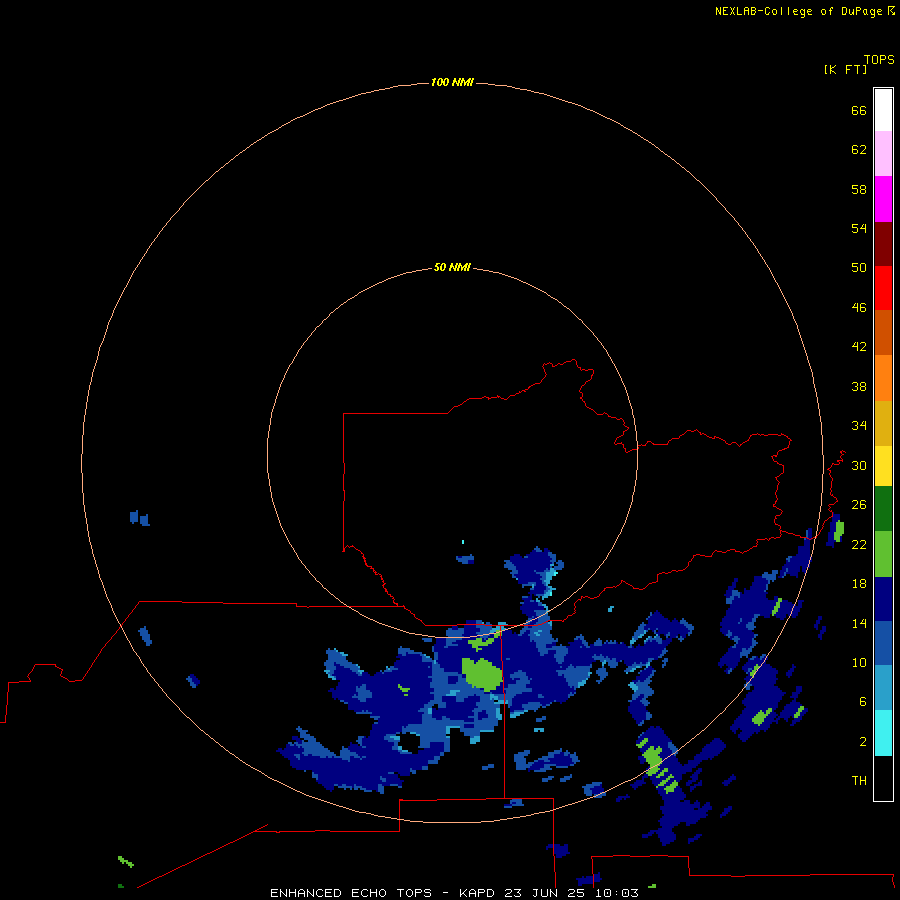This screenshot has height=900, width=900.
Task: Click the yellow 34 kft legend swatch
Action: [883, 466]
